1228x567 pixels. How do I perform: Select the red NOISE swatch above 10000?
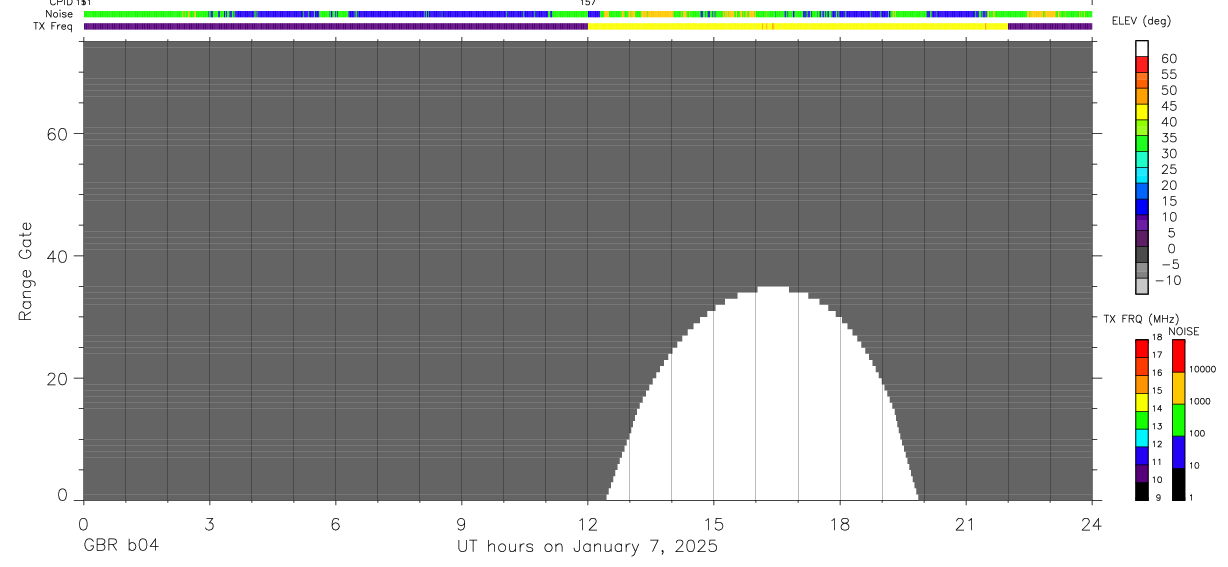[1178, 356]
